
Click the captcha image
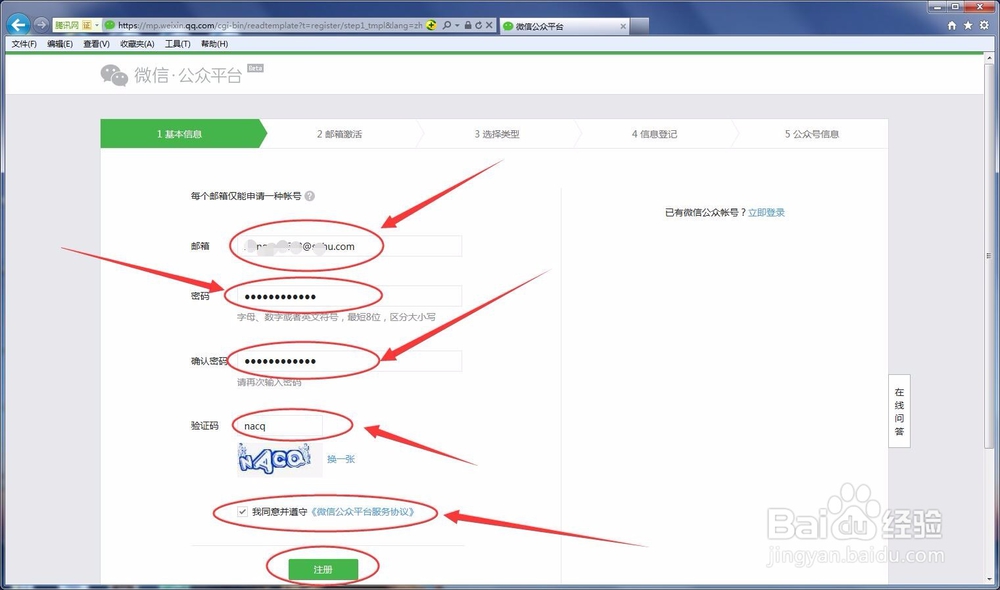tap(279, 459)
